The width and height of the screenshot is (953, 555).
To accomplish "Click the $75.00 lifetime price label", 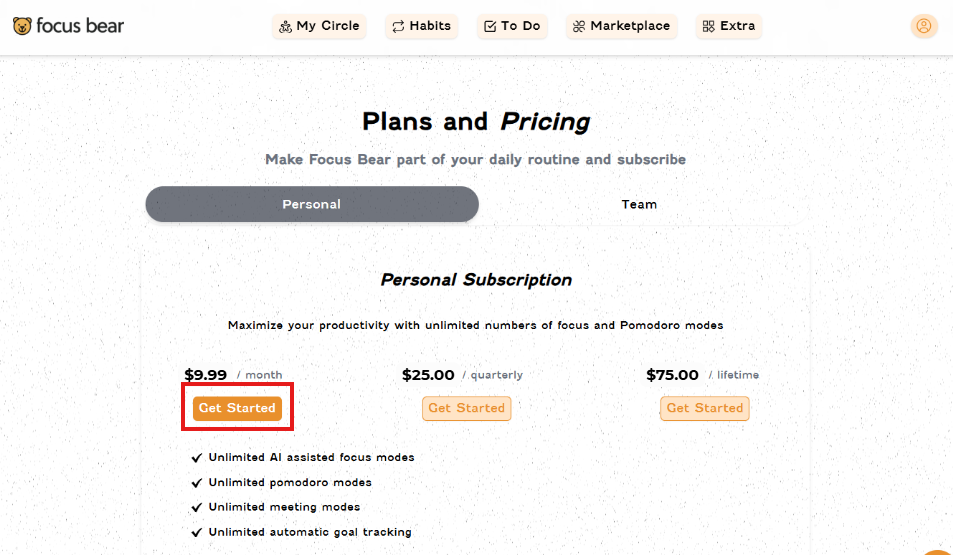I will point(673,375).
